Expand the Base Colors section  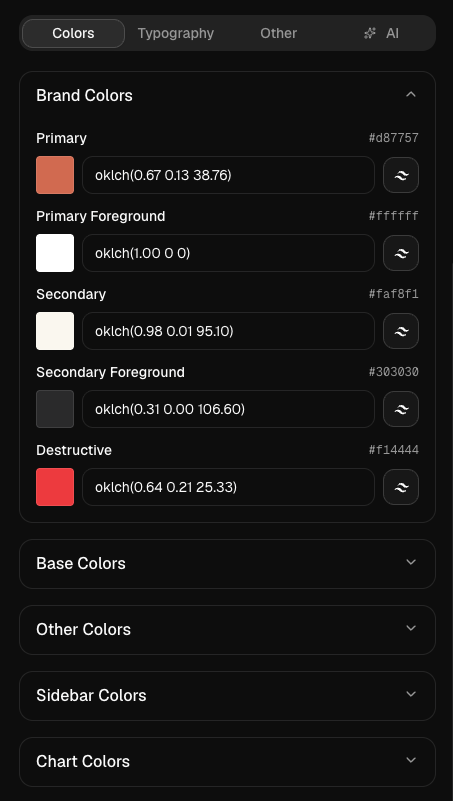click(x=227, y=563)
